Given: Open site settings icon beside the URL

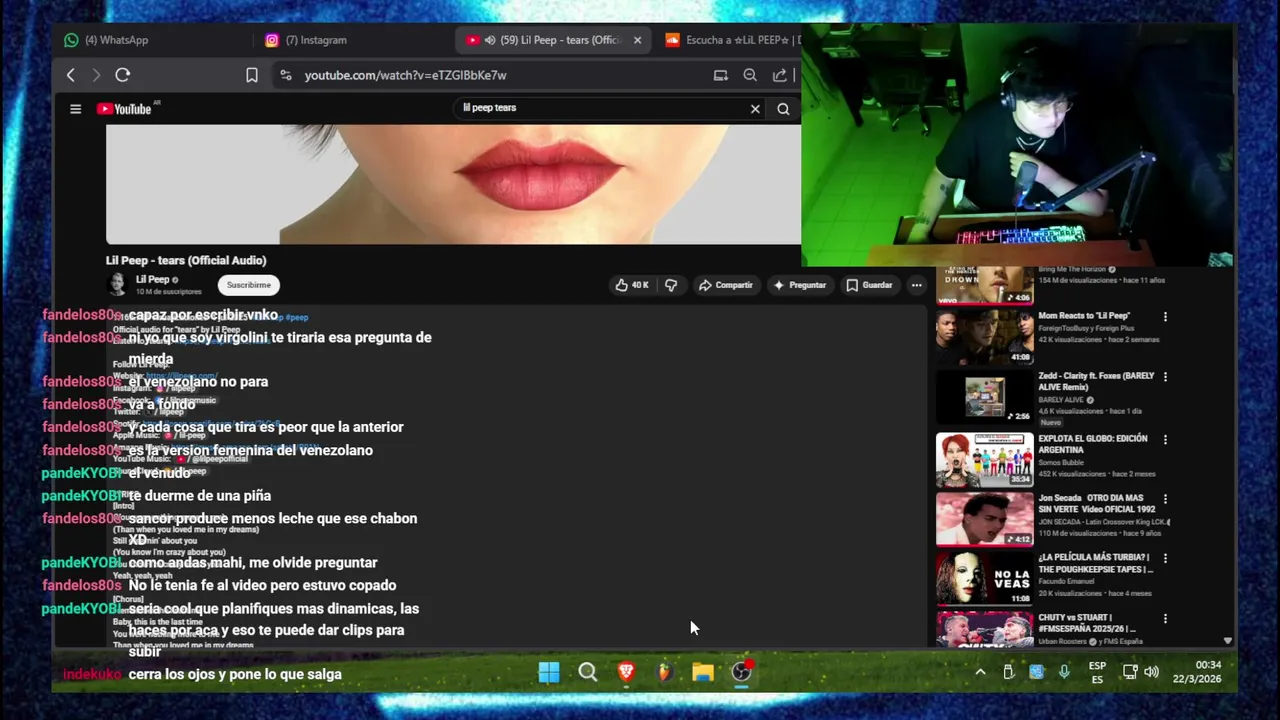Looking at the screenshot, I should coord(286,75).
